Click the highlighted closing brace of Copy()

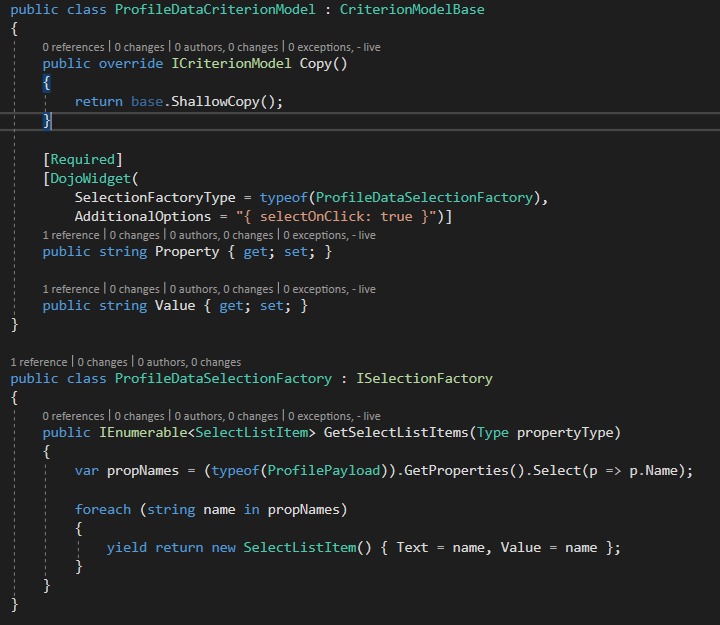coord(46,121)
